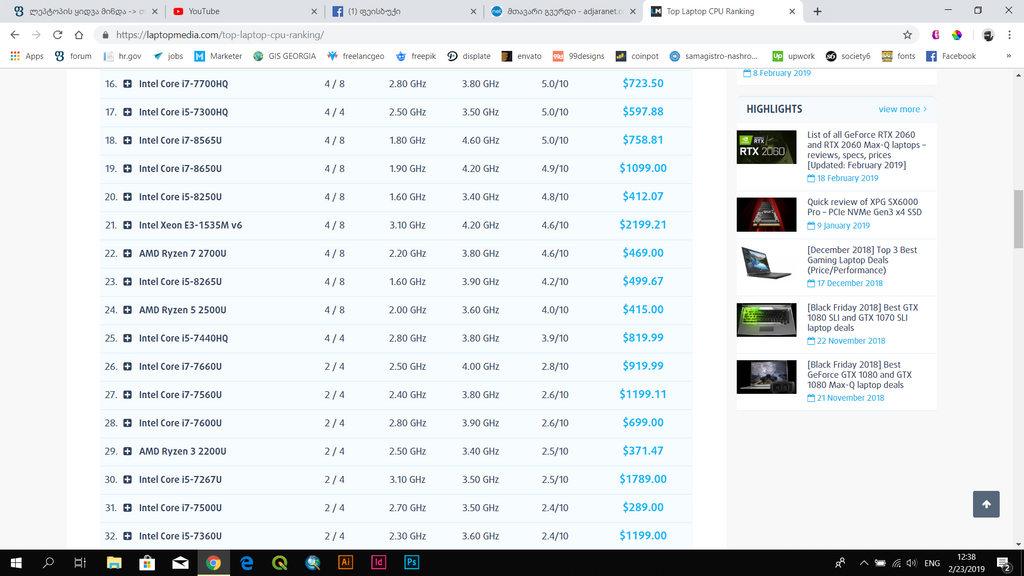The height and width of the screenshot is (576, 1024).
Task: Expand details for AMD Ryzen 5 2500U row
Action: click(127, 310)
